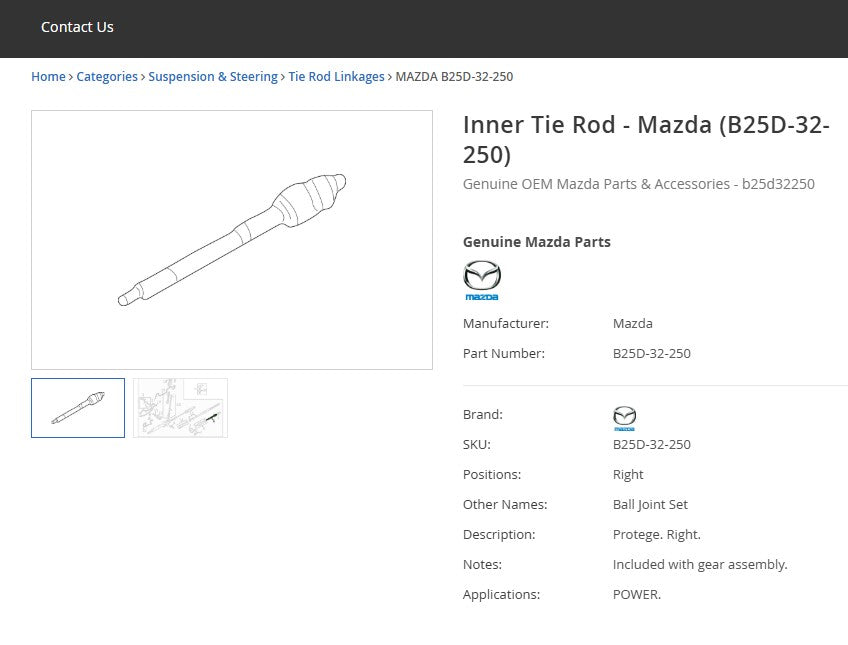
Task: Click the Other Names value Ball Joint Set
Action: click(650, 504)
